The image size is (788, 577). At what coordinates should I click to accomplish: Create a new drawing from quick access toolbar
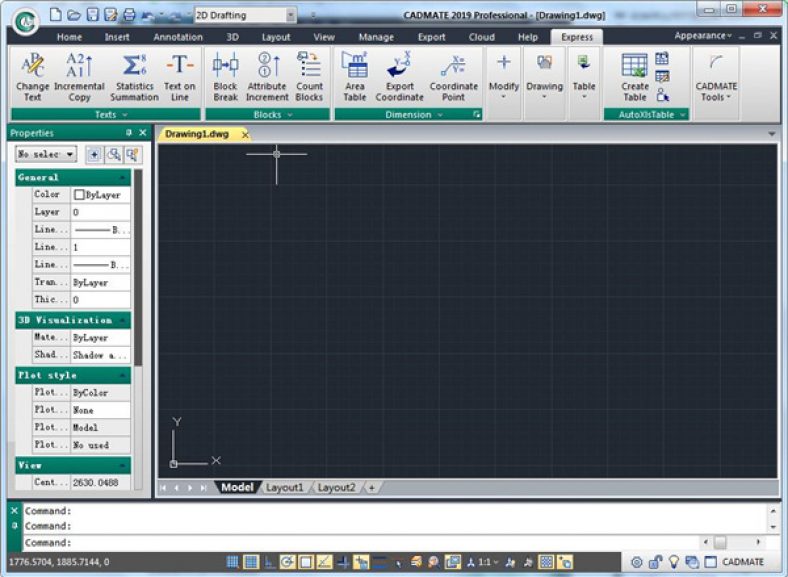pos(56,15)
